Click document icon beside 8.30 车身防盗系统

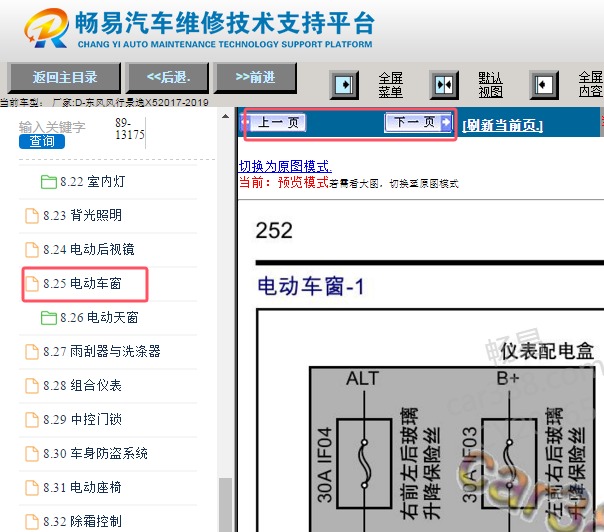32,454
